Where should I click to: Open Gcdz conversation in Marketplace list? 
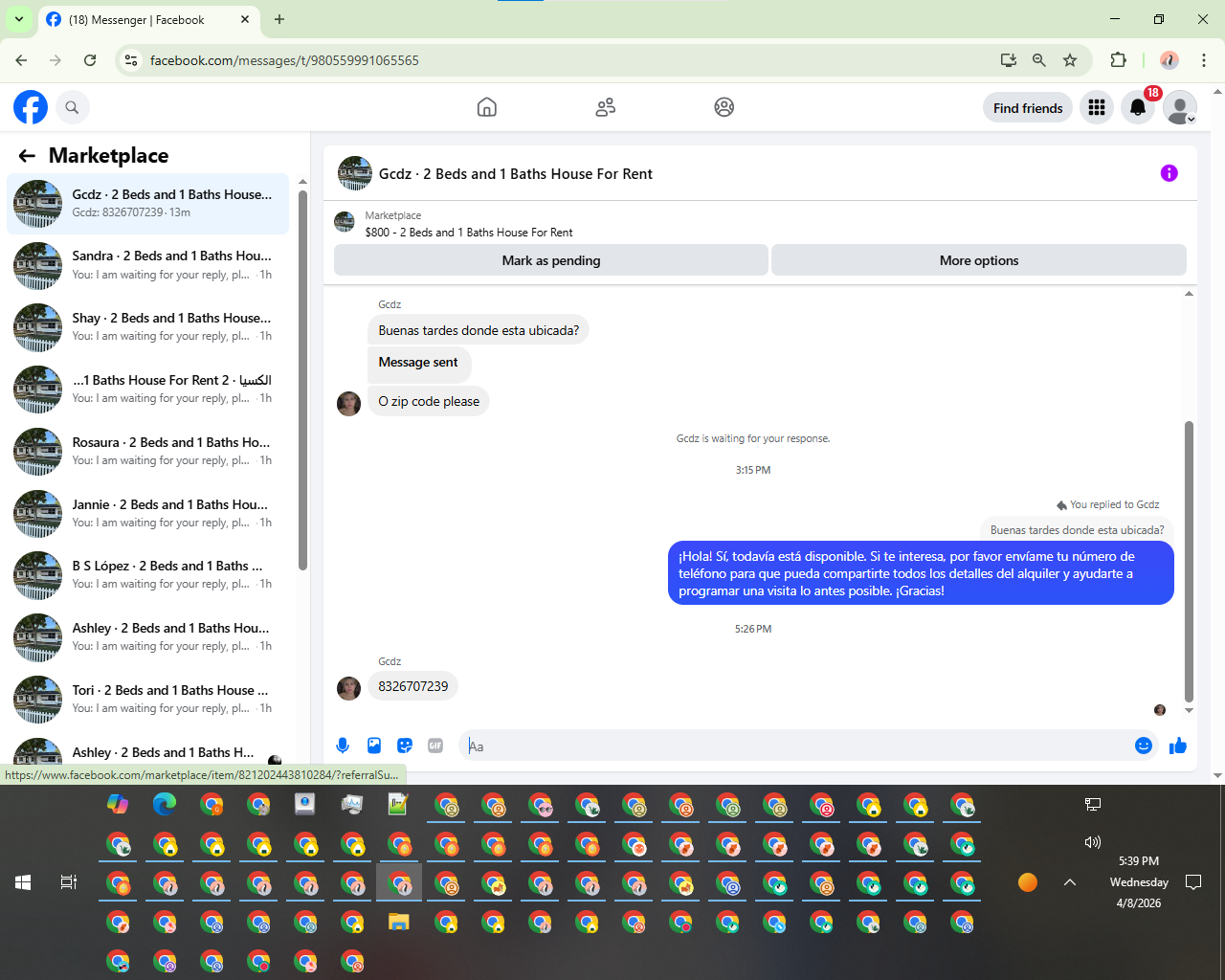(147, 203)
